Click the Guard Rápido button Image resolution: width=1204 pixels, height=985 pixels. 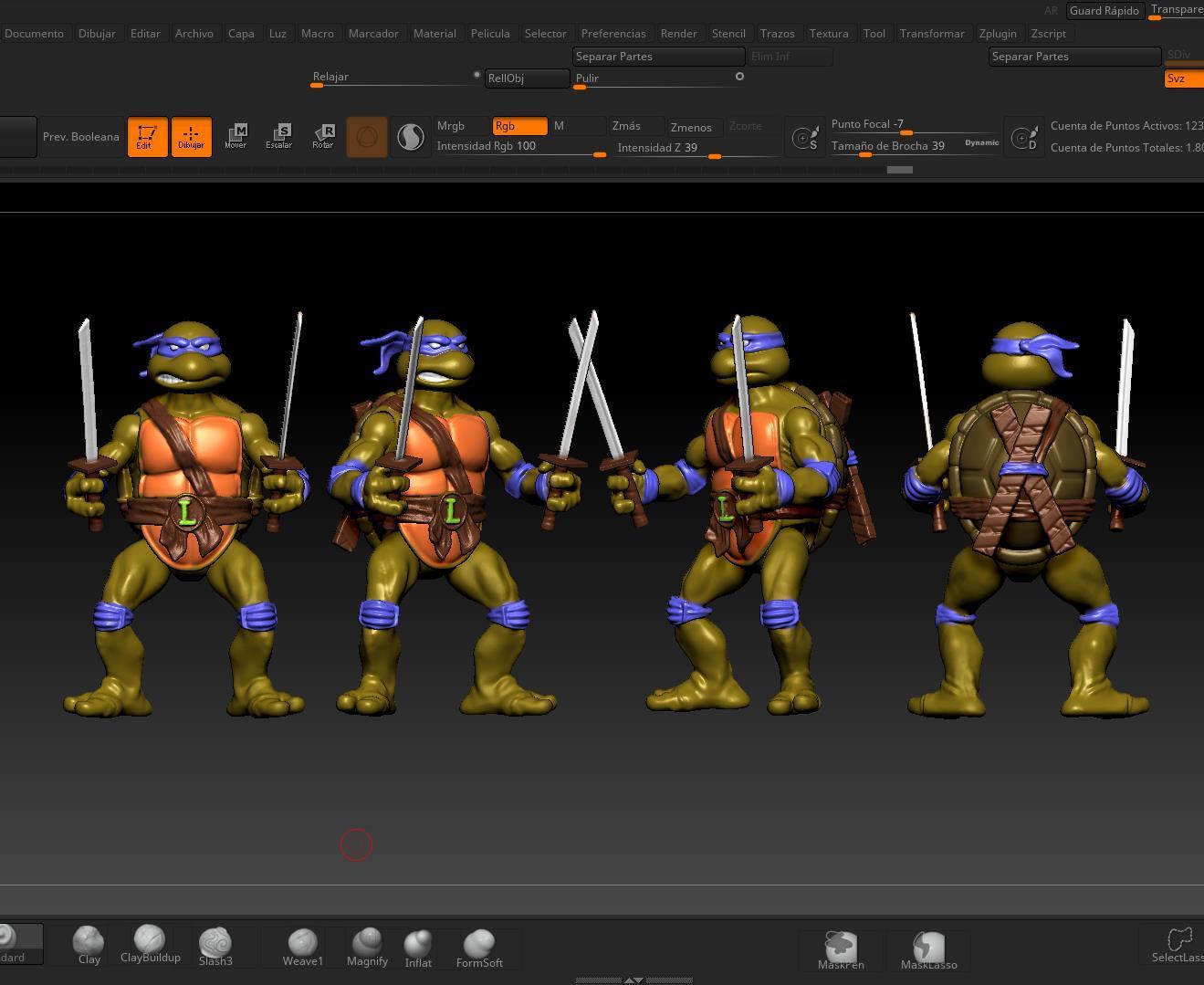(1104, 11)
